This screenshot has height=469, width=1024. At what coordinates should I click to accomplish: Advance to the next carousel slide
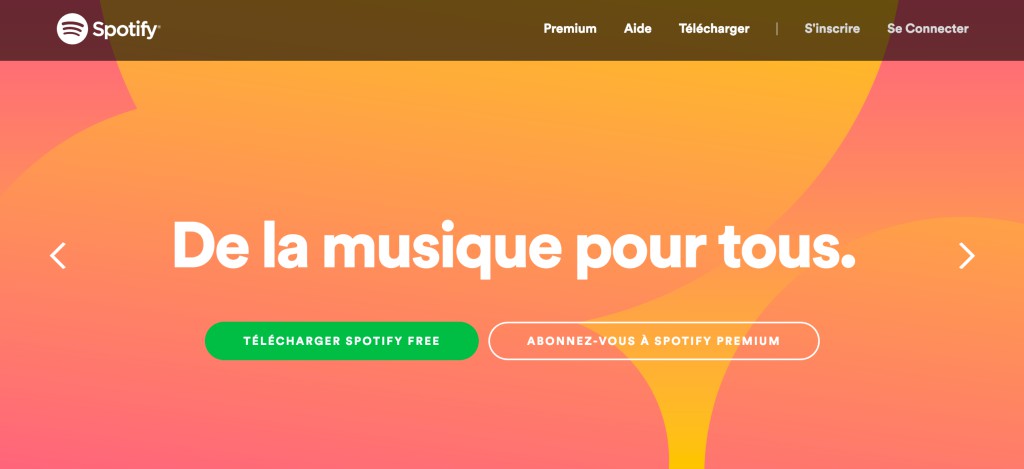point(966,255)
